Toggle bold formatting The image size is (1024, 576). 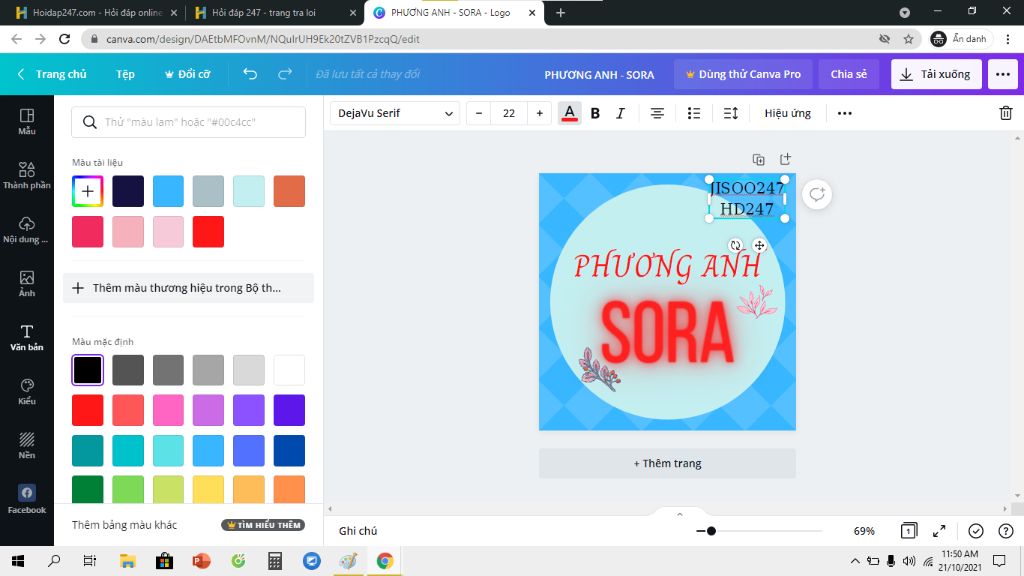(595, 113)
